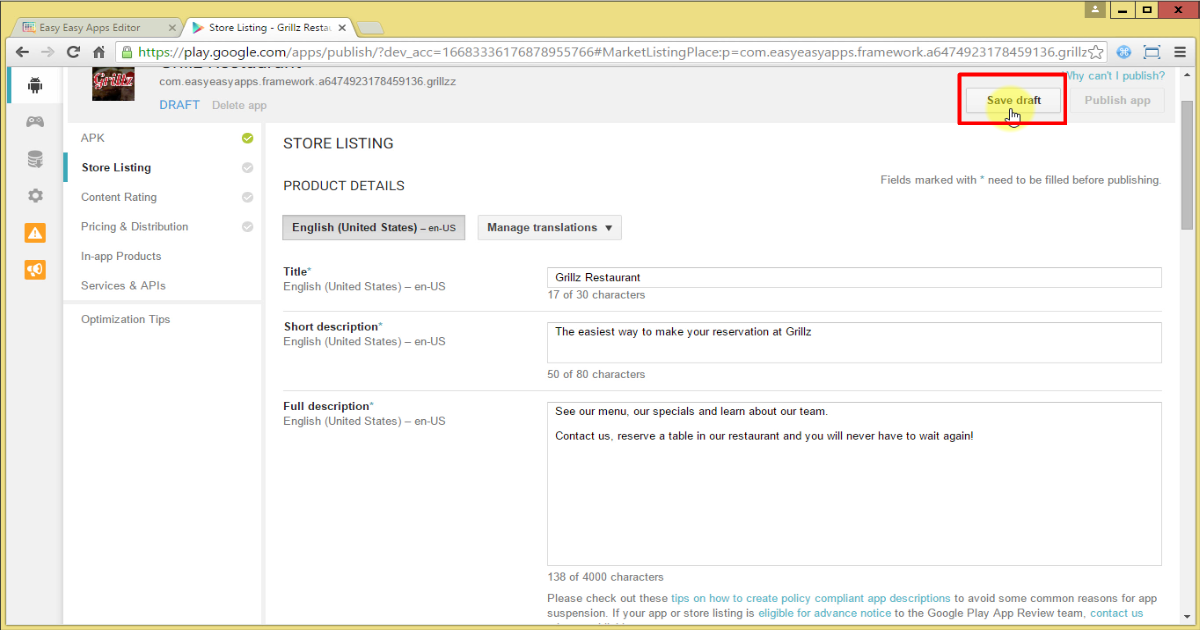The image size is (1200, 630).
Task: Click the browser Home icon
Action: point(99,52)
